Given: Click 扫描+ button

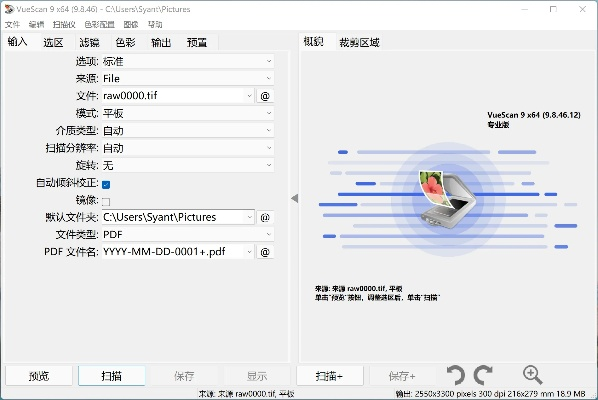Looking at the screenshot, I should pos(330,376).
